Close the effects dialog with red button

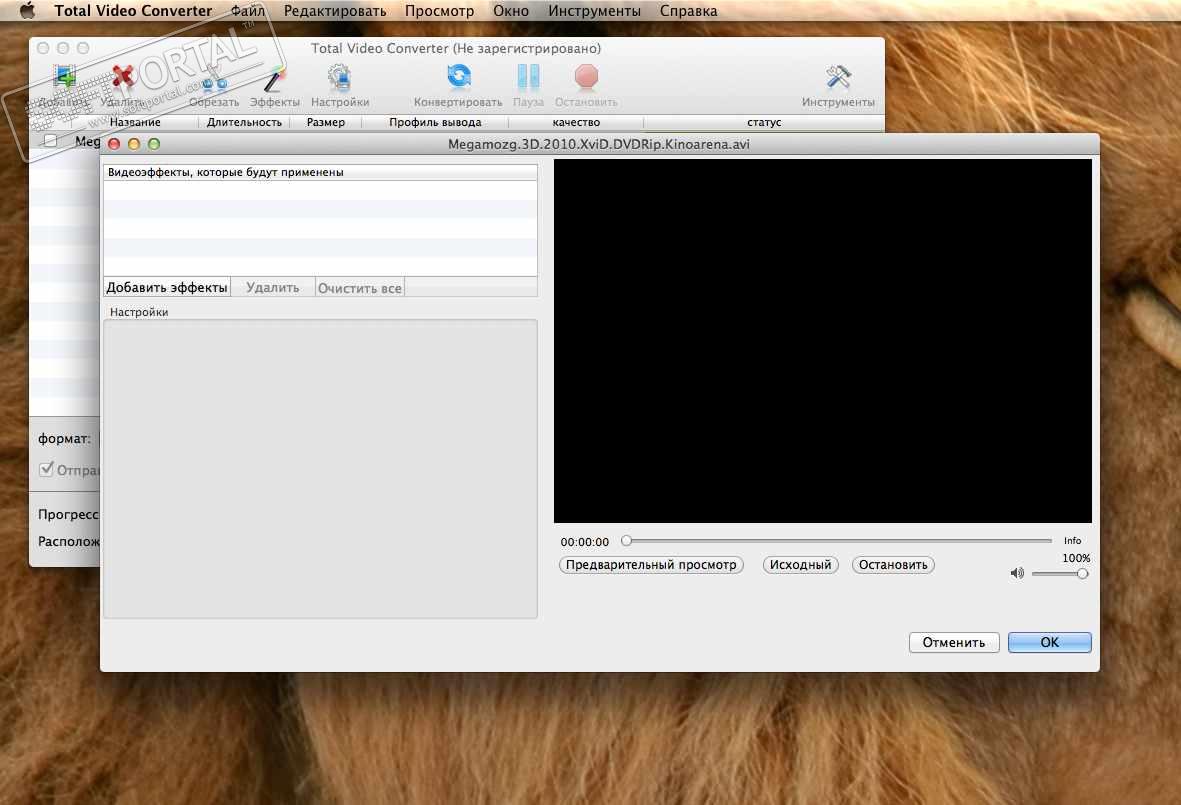pos(114,144)
